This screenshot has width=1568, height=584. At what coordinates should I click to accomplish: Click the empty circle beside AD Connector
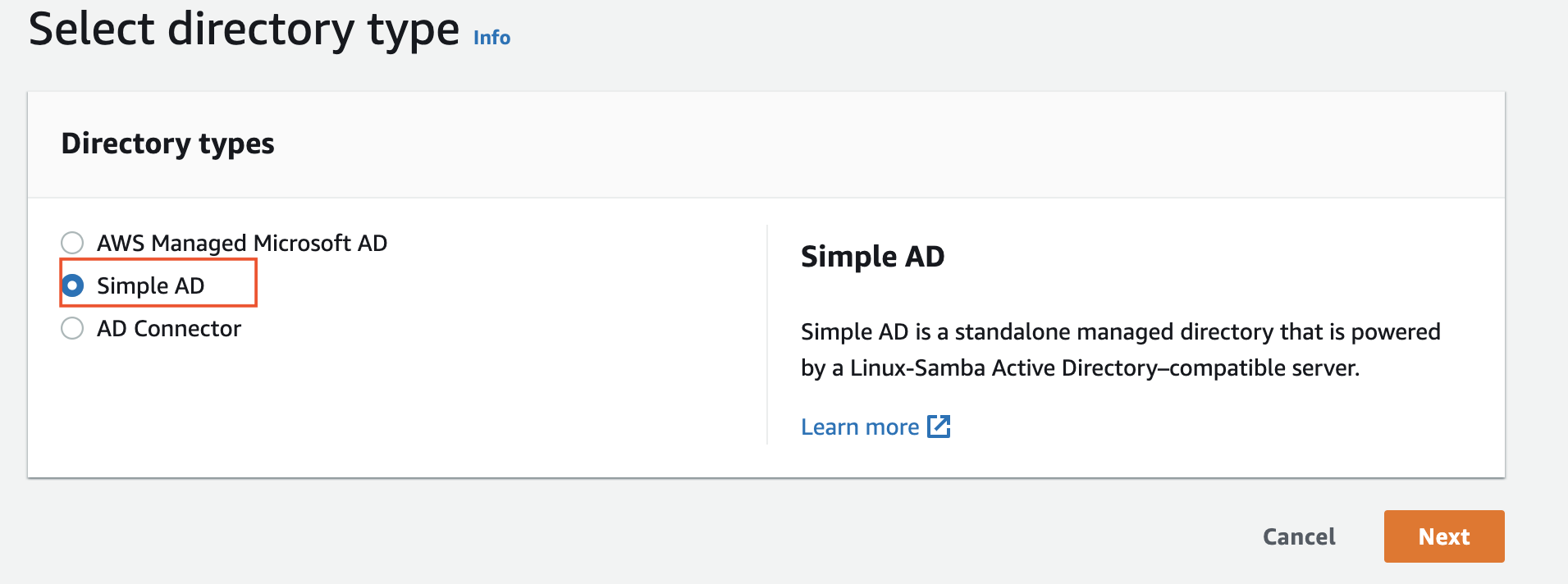72,328
